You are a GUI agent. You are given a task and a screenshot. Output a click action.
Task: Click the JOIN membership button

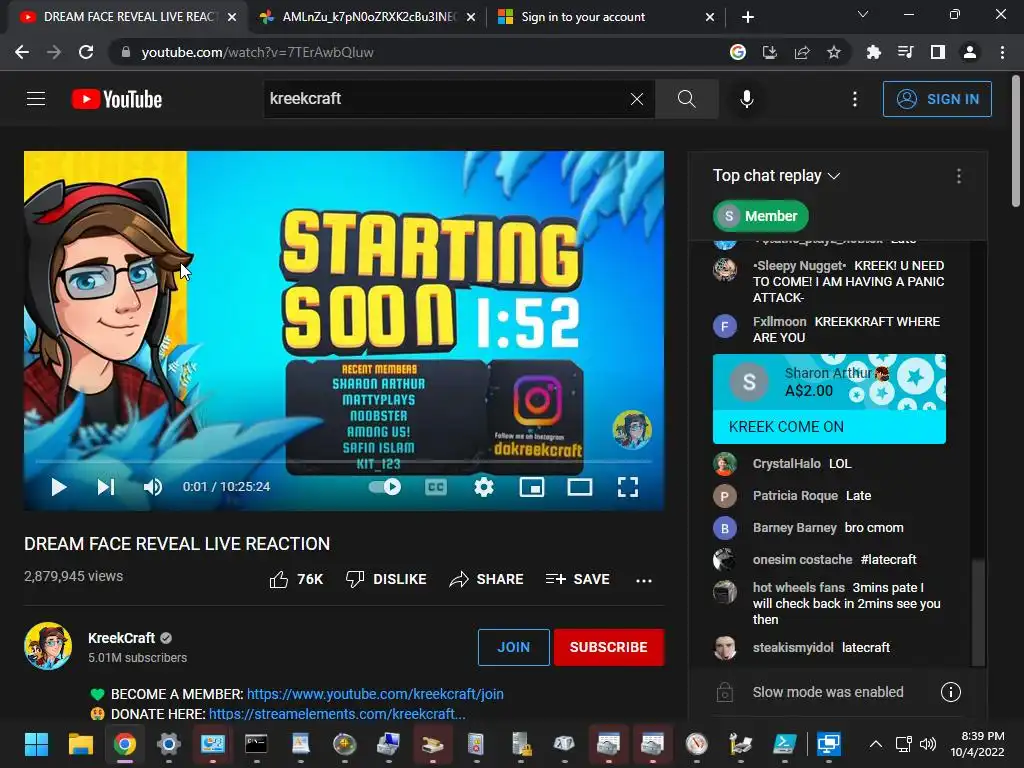[x=514, y=647]
